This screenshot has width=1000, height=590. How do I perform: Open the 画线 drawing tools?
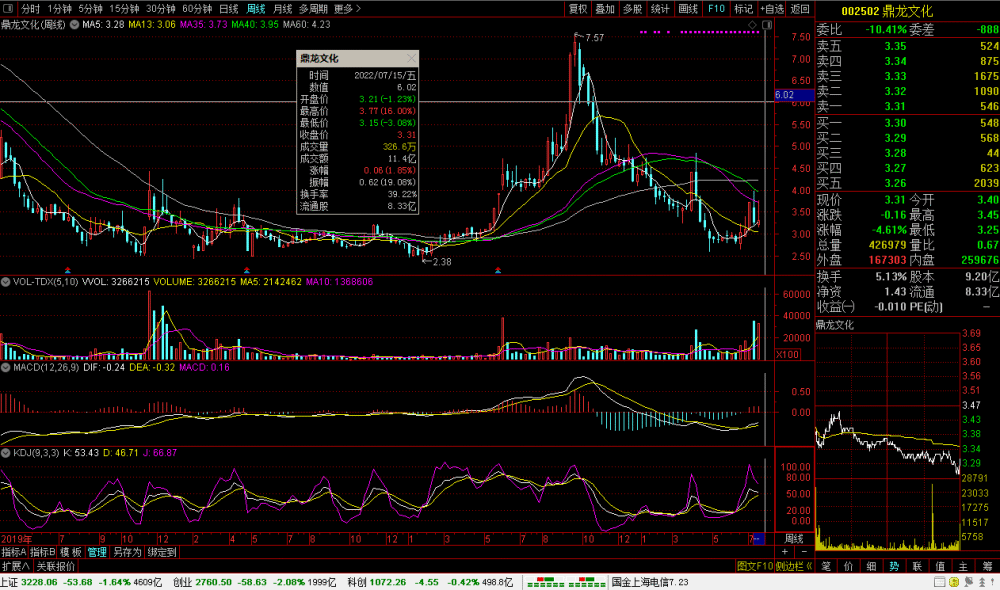(688, 8)
